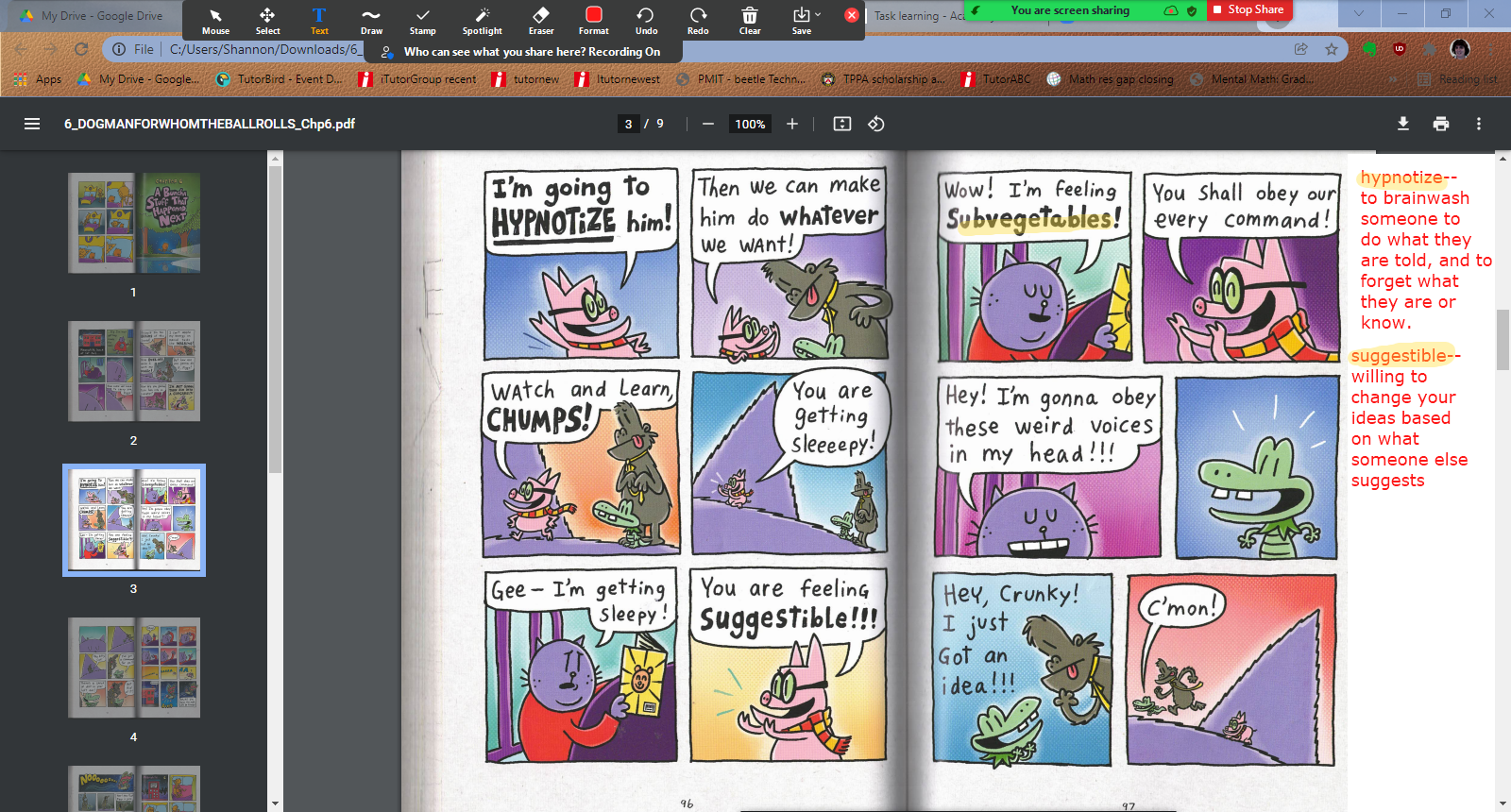Viewport: 1511px width, 812px height.
Task: Edit the PDF page number field
Action: 628,124
